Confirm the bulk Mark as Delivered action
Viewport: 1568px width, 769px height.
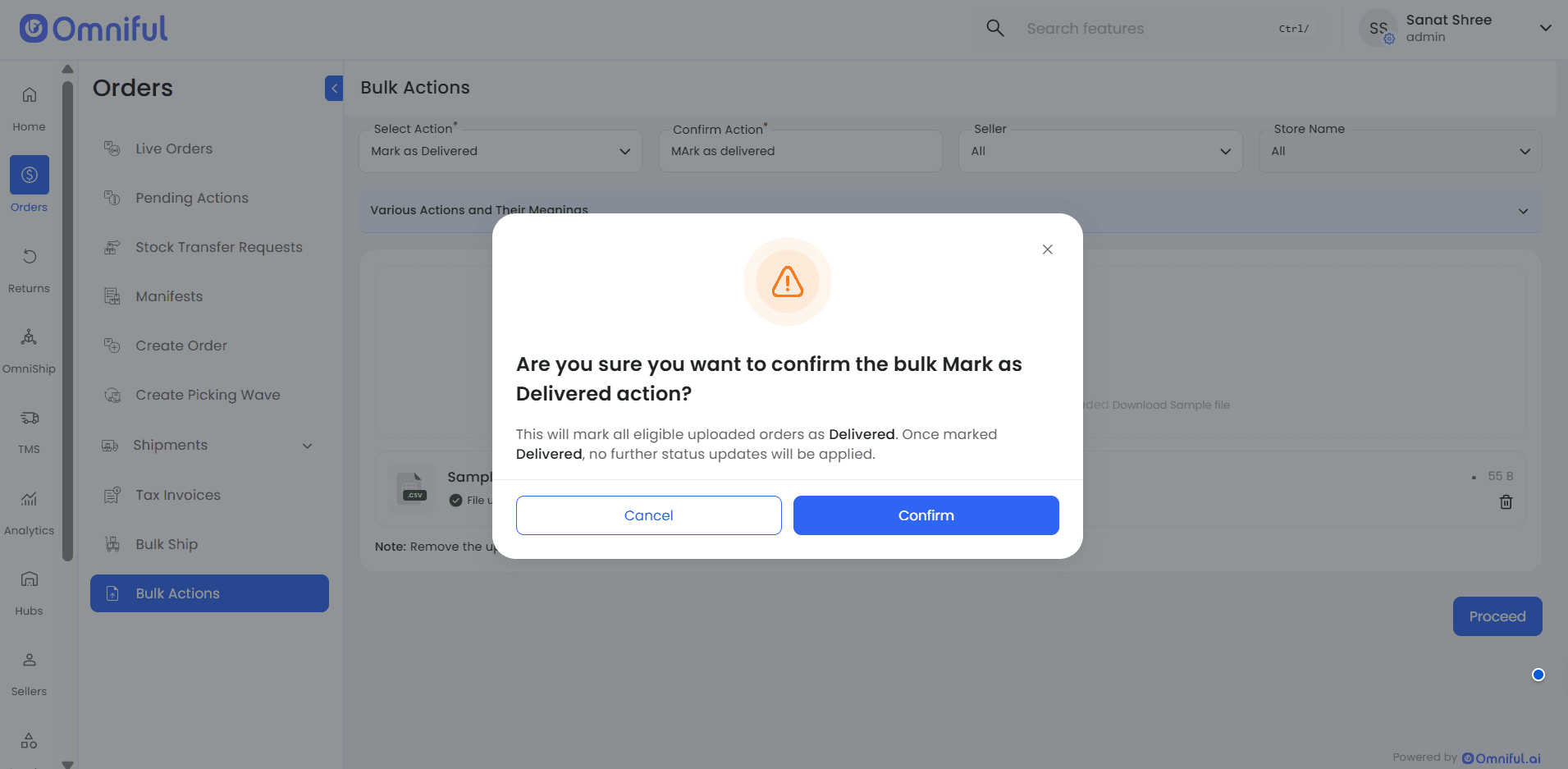[x=926, y=515]
